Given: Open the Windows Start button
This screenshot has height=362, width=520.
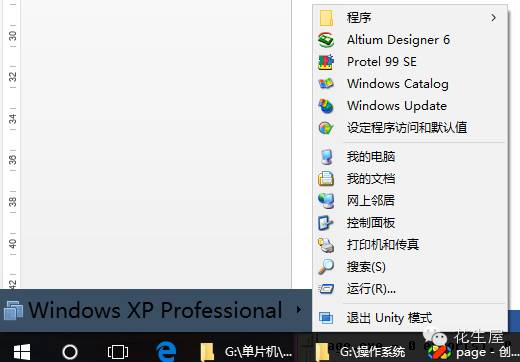Looking at the screenshot, I should click(x=22, y=352).
